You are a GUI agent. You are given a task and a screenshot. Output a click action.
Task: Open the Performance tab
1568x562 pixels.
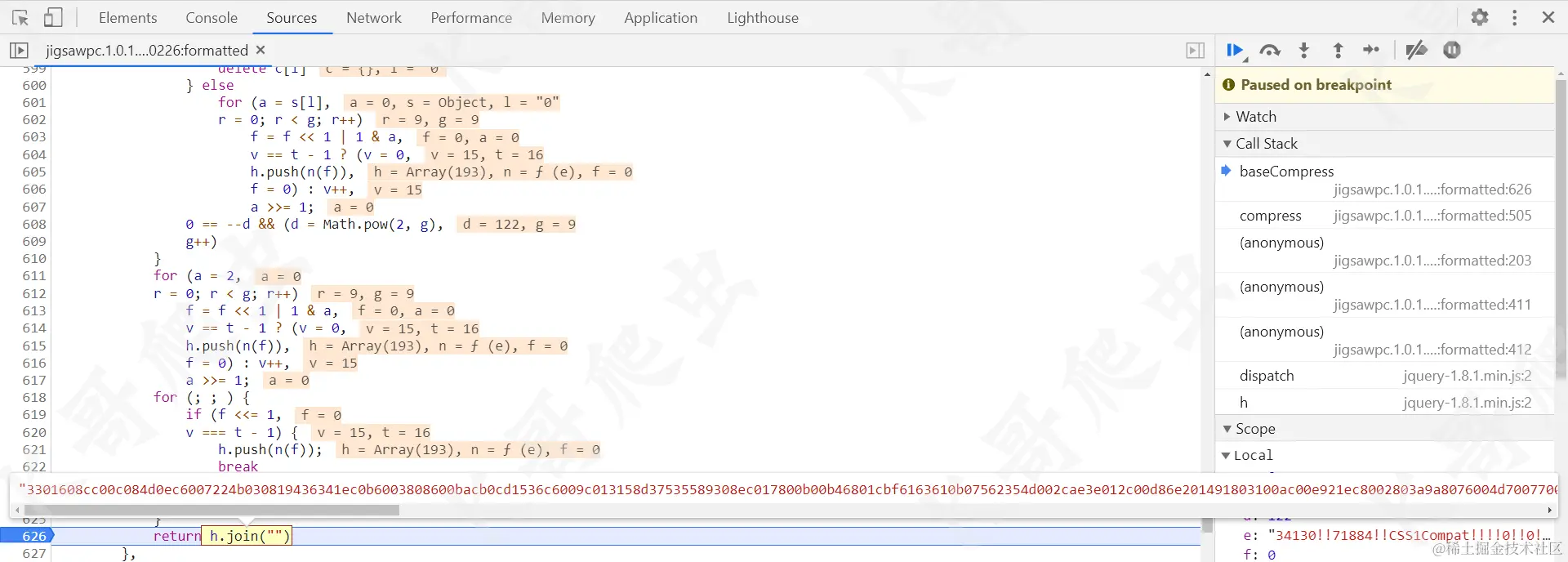(x=471, y=17)
